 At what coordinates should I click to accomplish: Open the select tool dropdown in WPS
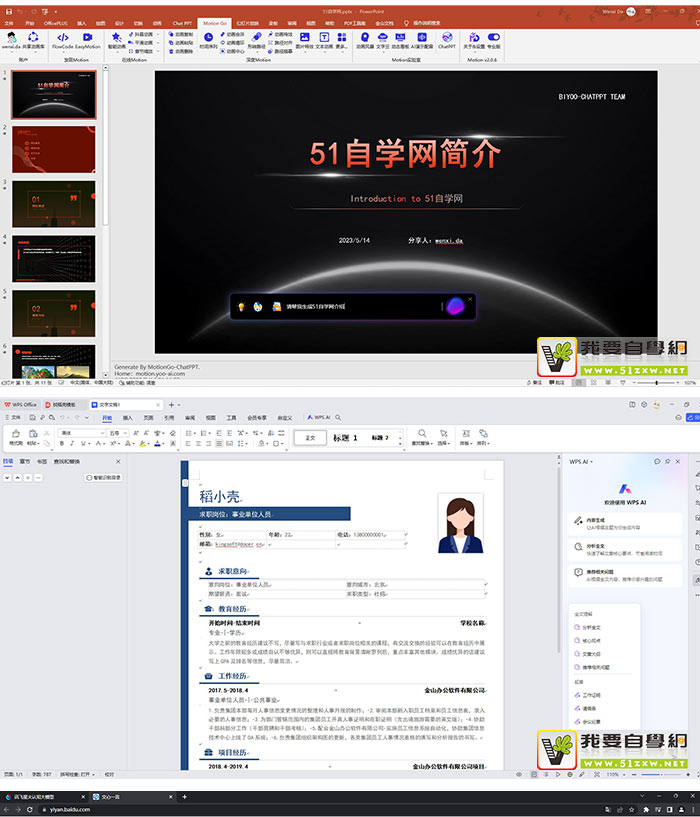pos(443,443)
